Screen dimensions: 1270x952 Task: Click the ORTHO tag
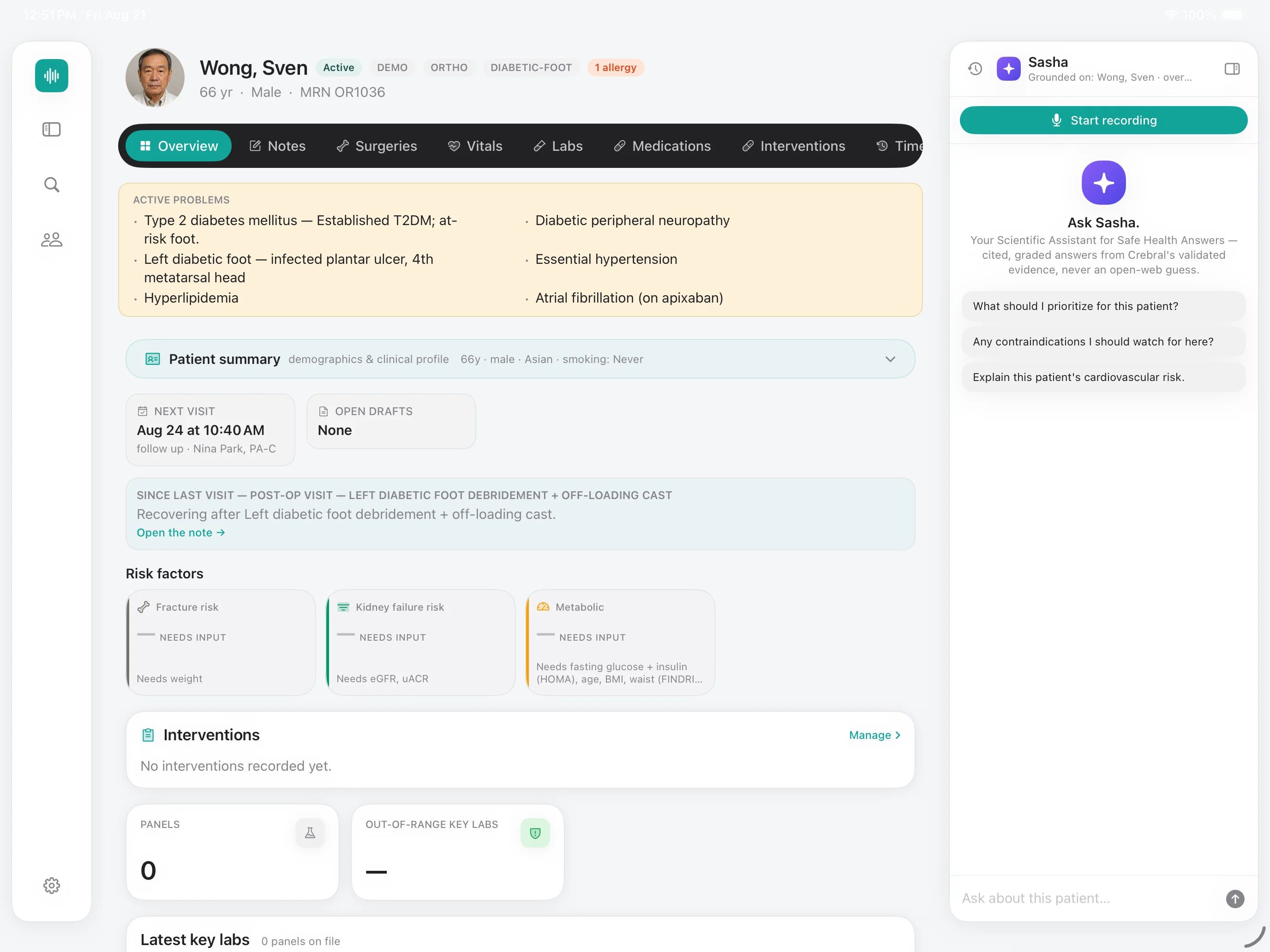[x=449, y=68]
